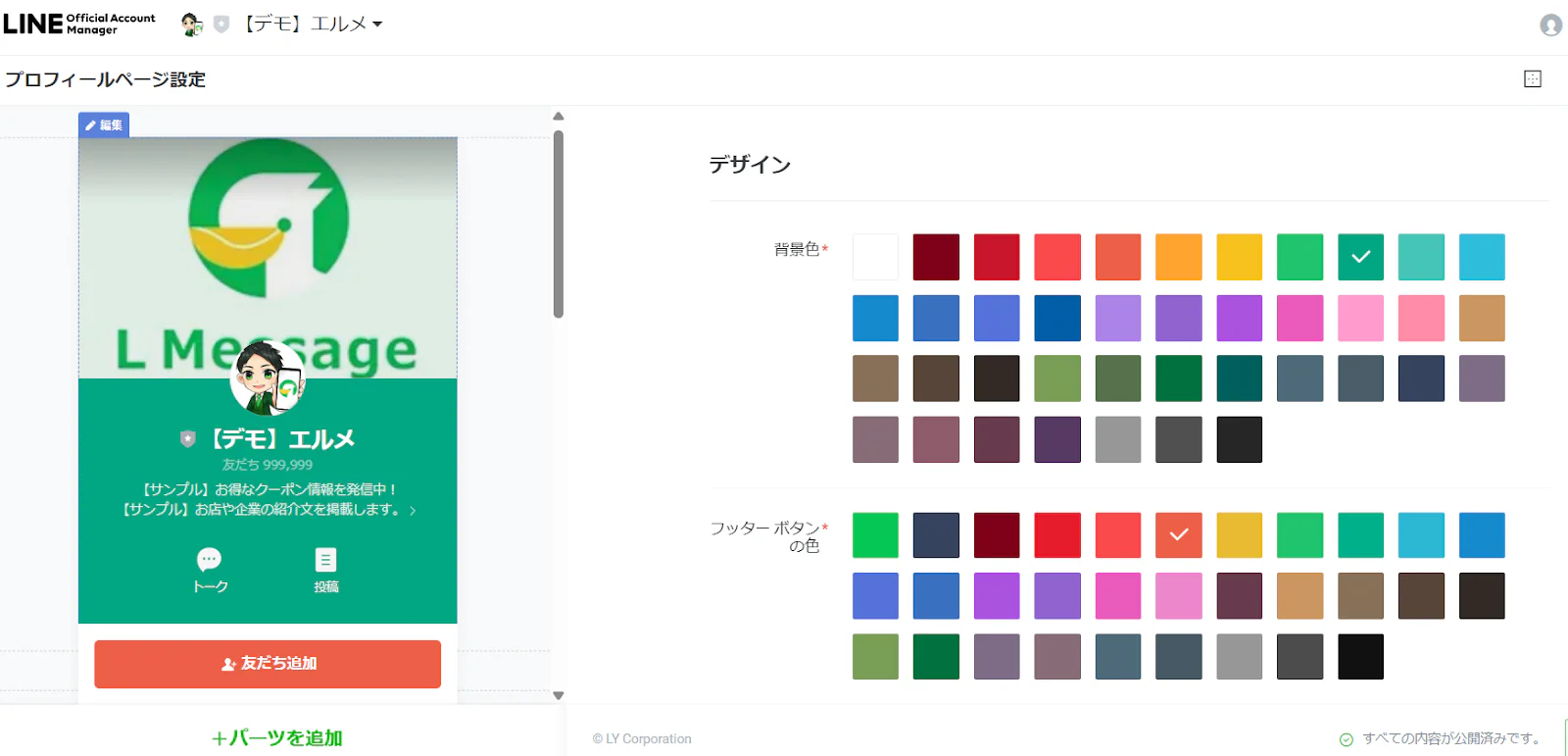Click the 投稿 post document icon
This screenshot has width=1568, height=756.
[325, 560]
